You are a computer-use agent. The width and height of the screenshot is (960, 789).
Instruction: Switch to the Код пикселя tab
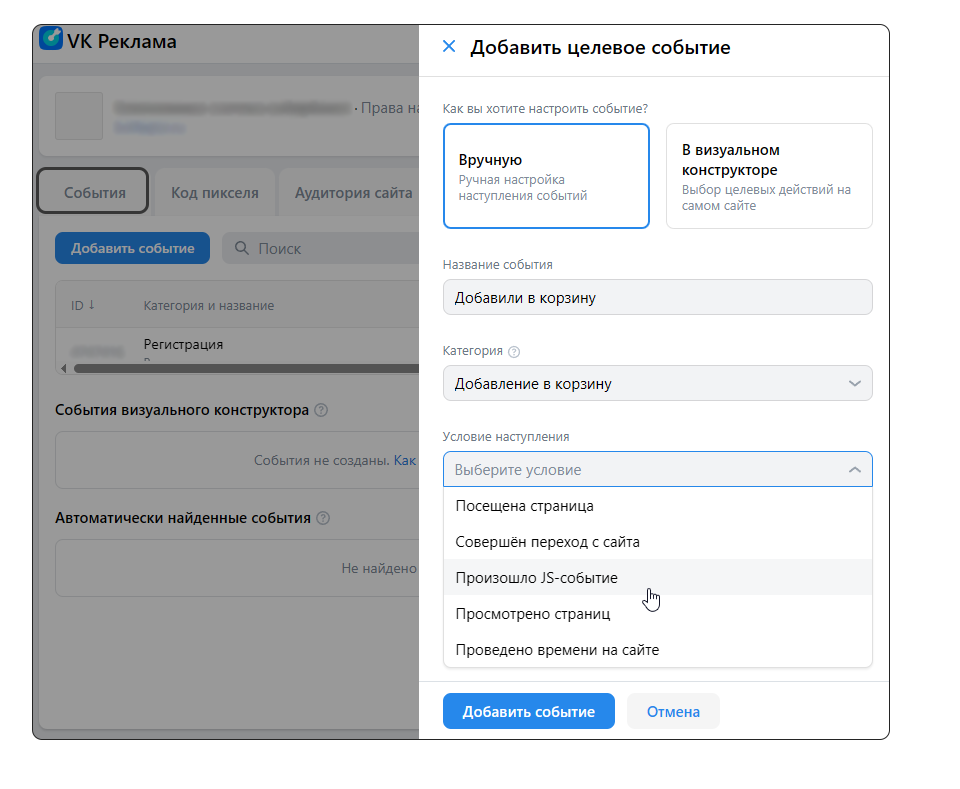tap(215, 191)
